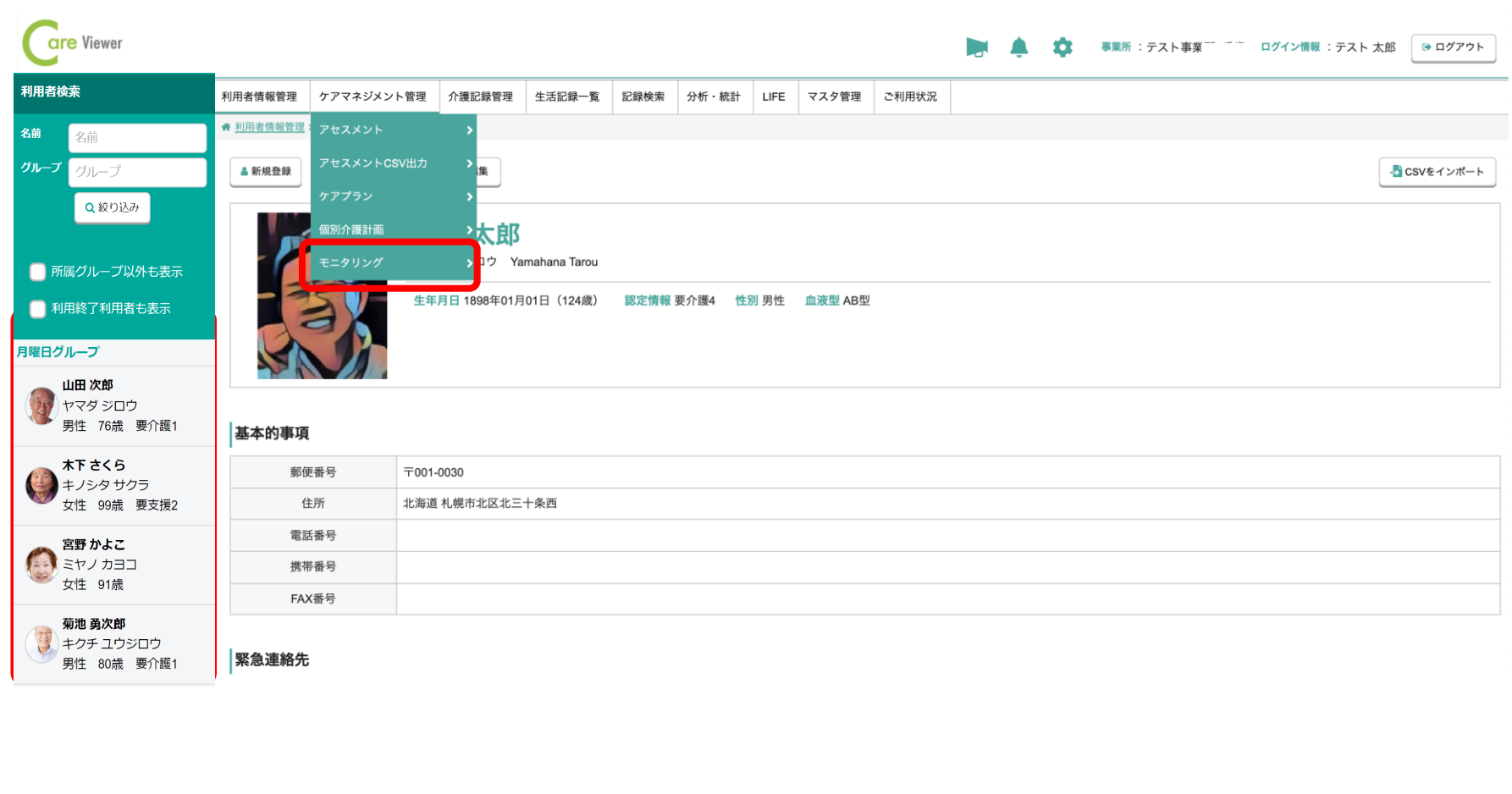Select 木下 さくら avatar in user list
The image size is (1512, 794).
(41, 485)
